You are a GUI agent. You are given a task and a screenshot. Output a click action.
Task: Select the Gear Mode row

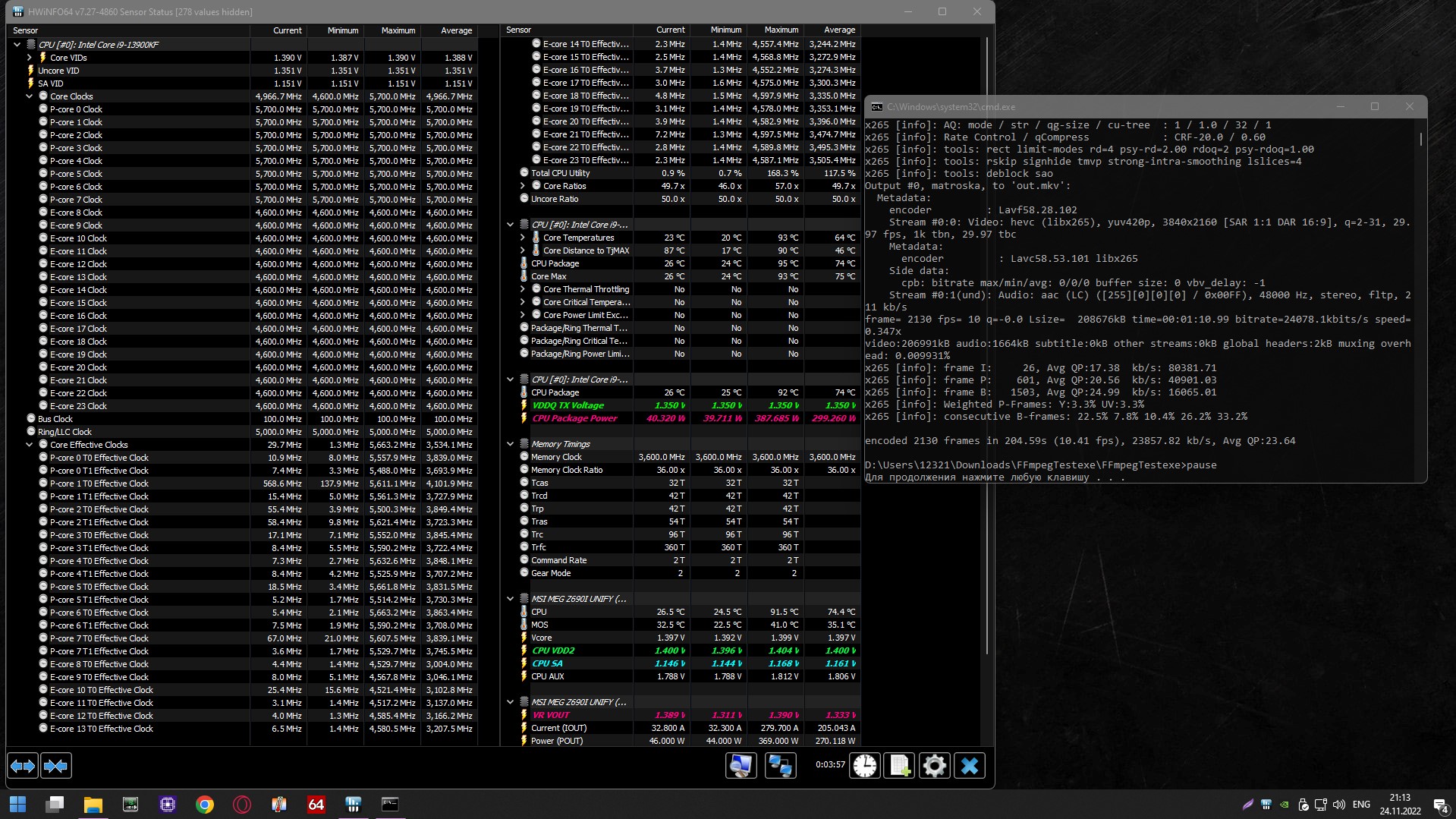pos(689,573)
